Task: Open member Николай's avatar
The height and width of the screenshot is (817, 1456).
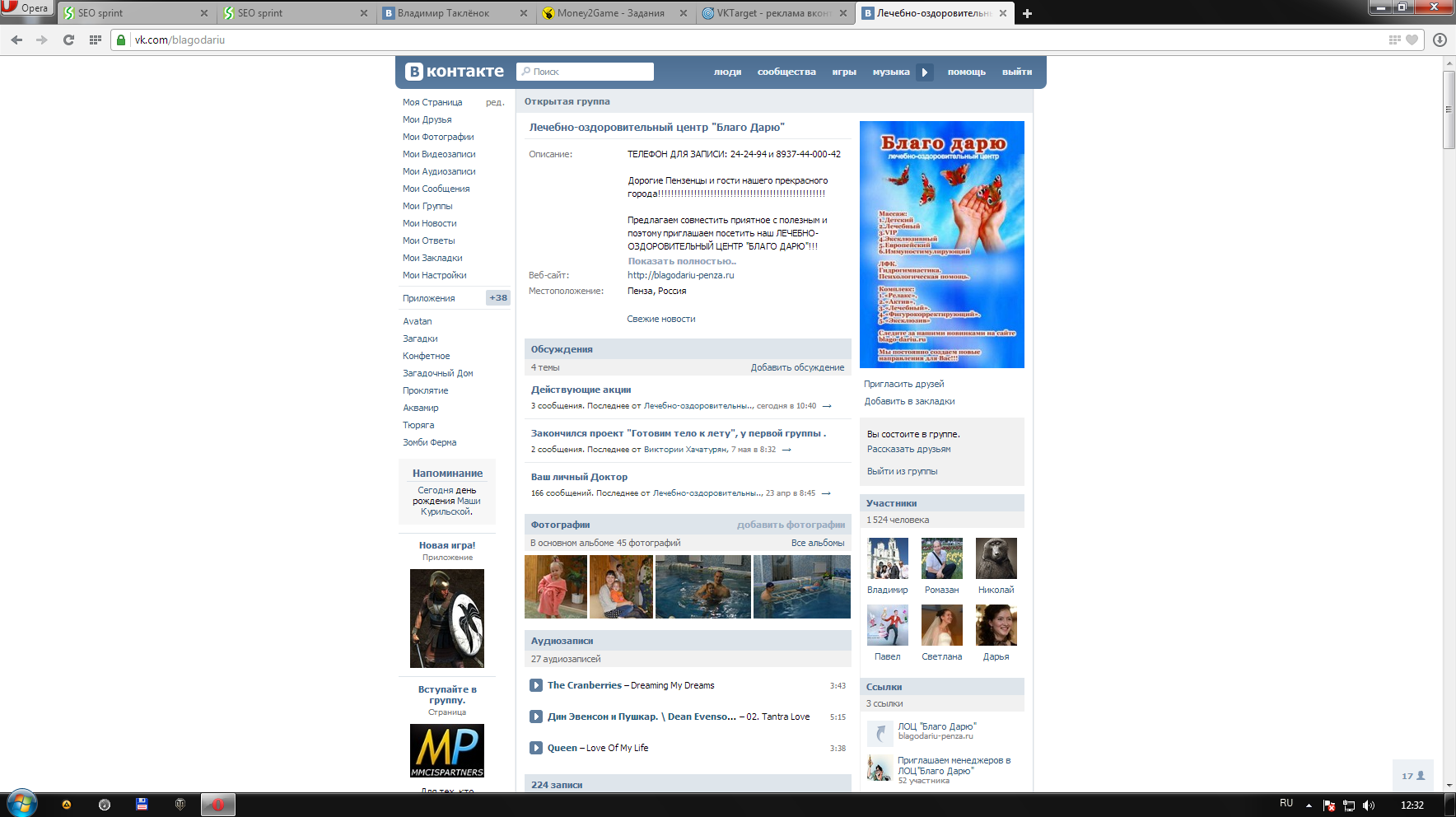Action: (x=996, y=558)
